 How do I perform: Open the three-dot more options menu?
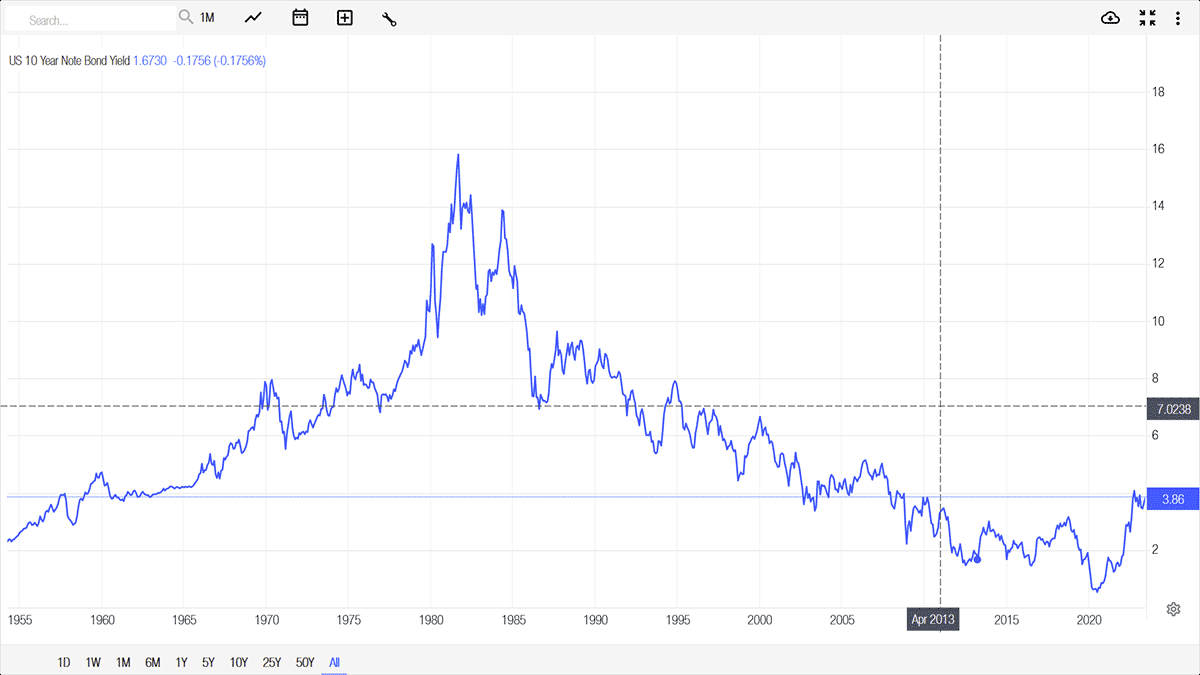(1178, 18)
